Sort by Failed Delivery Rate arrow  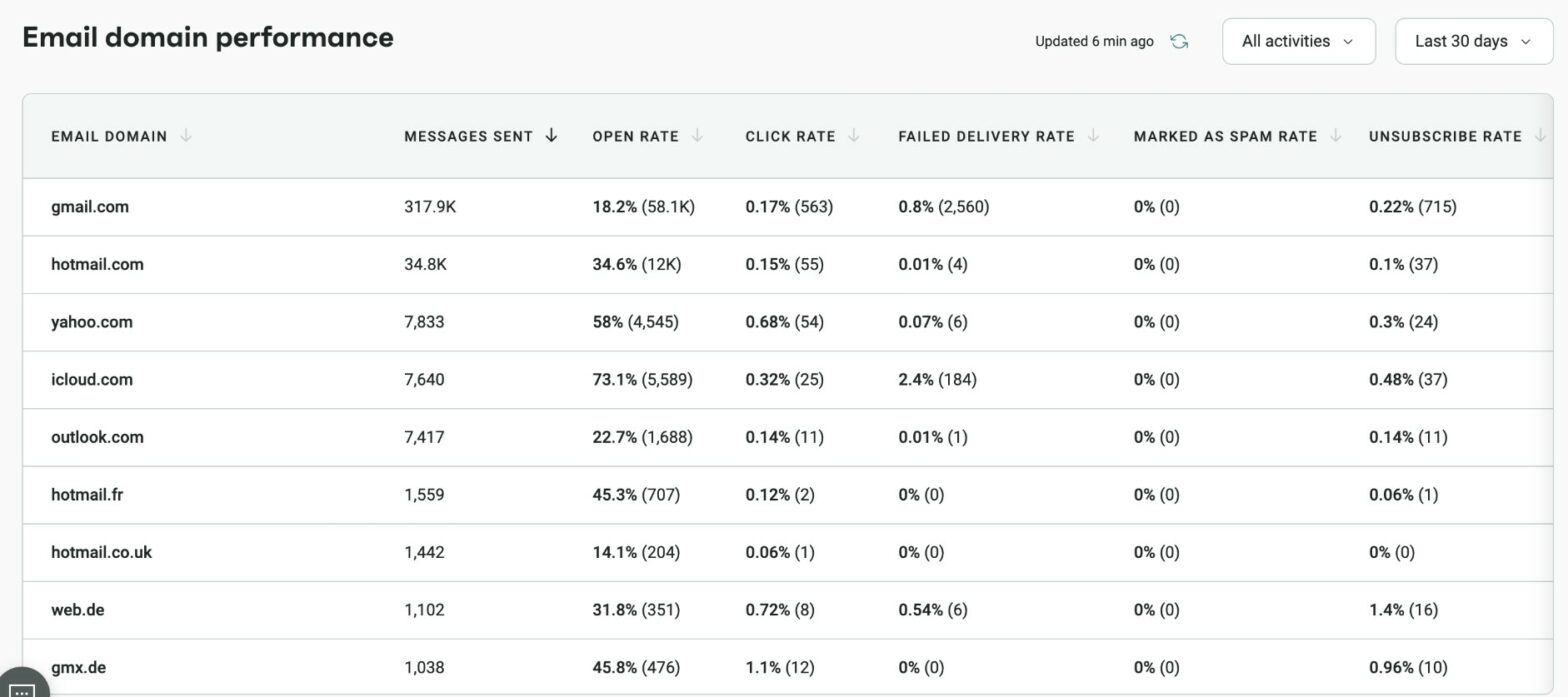pyautogui.click(x=1093, y=136)
